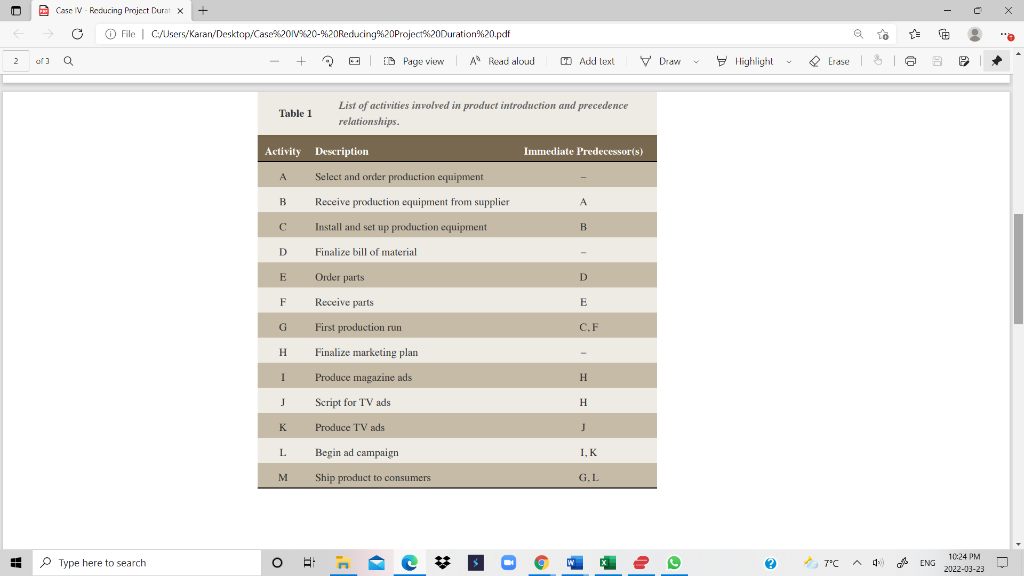This screenshot has height=576, width=1024.
Task: Open weather widget showing 7°C
Action: pos(822,562)
